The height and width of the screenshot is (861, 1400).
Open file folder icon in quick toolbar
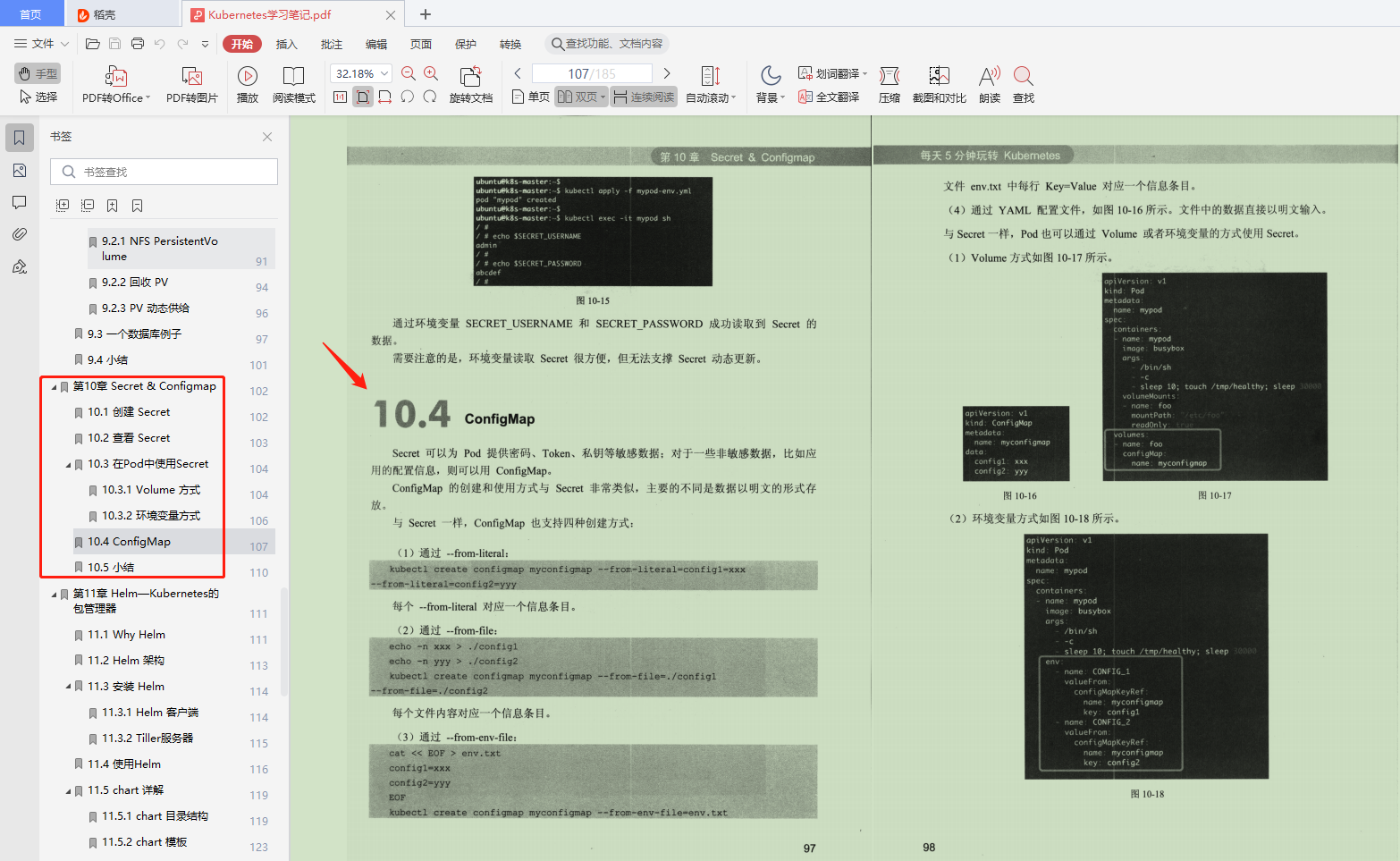92,44
